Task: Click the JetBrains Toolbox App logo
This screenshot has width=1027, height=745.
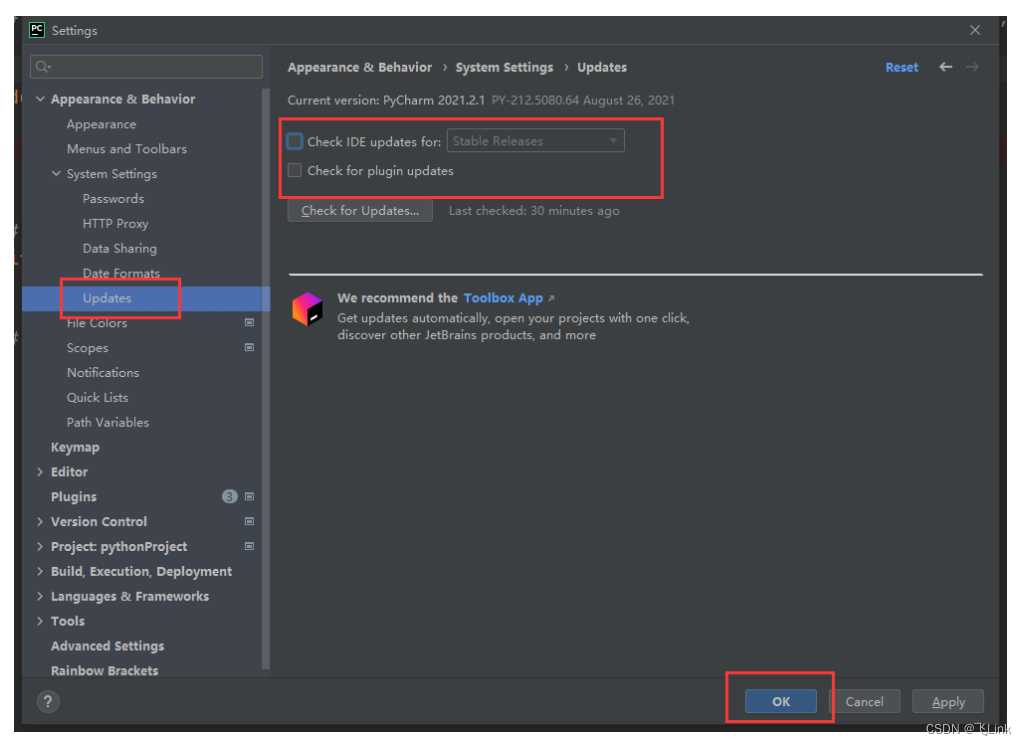Action: click(307, 309)
